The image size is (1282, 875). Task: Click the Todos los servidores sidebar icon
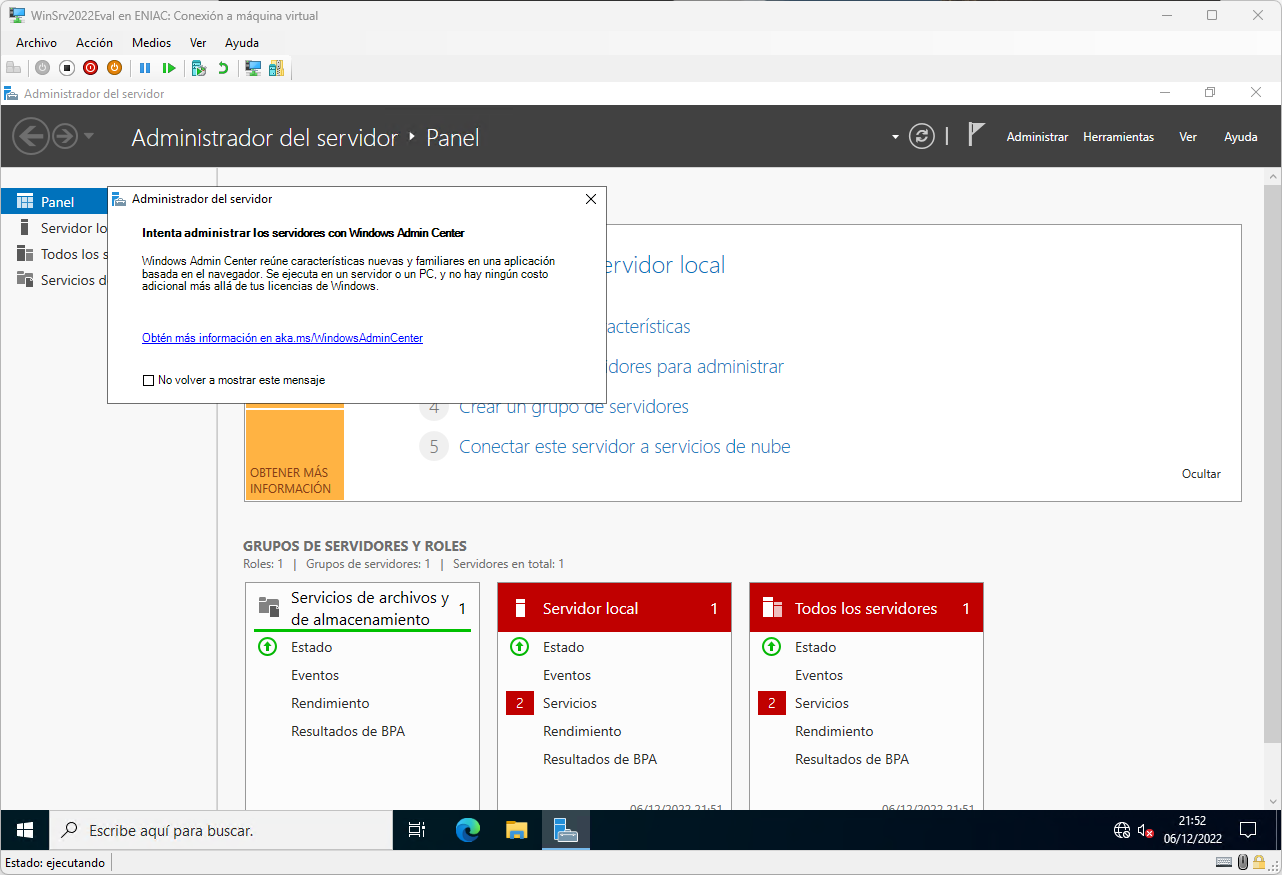(25, 254)
